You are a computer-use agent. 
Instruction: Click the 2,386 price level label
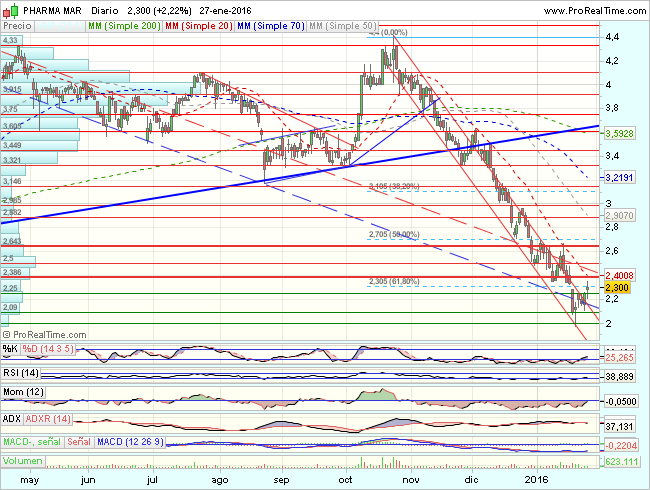tap(12, 272)
